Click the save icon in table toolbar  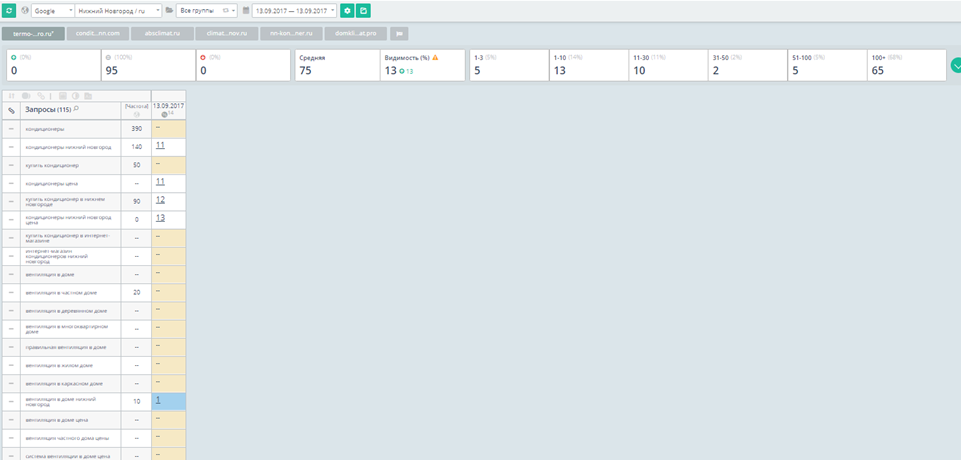coord(63,96)
